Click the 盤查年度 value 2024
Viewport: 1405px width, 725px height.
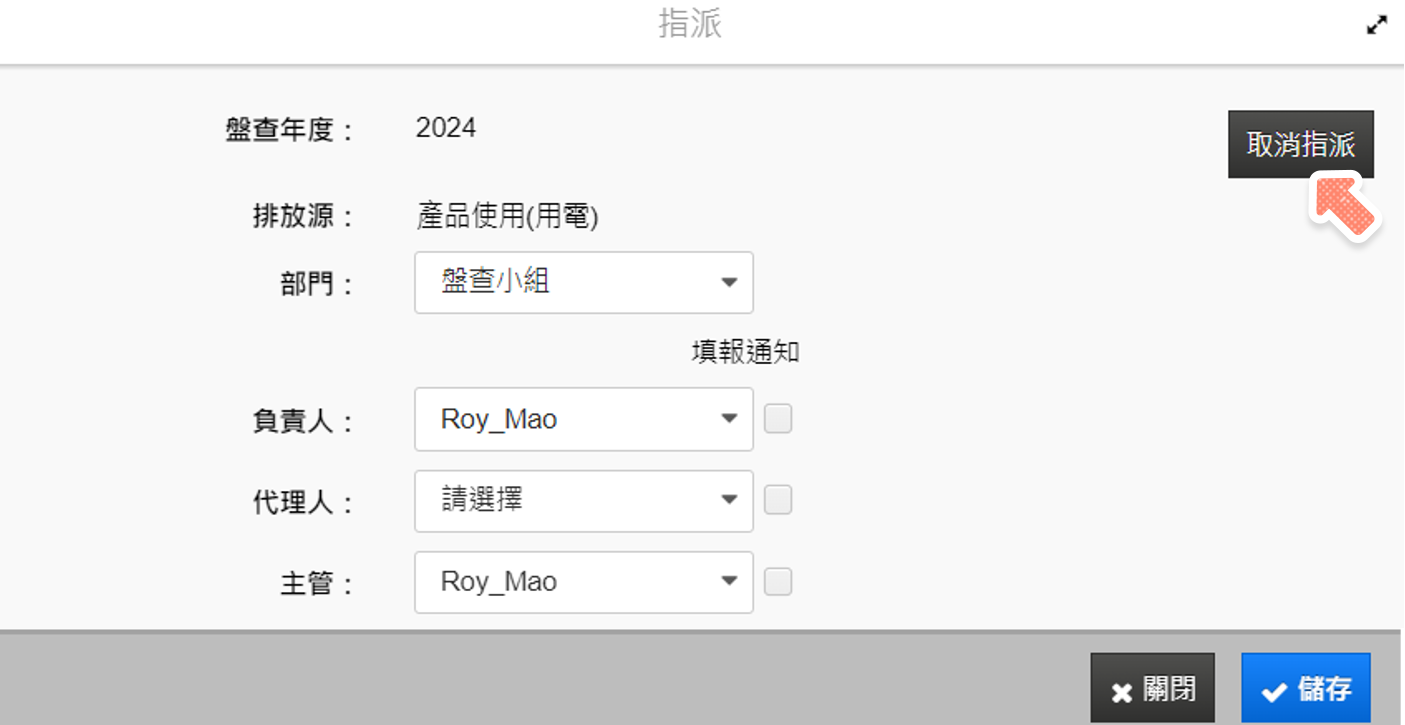point(446,128)
